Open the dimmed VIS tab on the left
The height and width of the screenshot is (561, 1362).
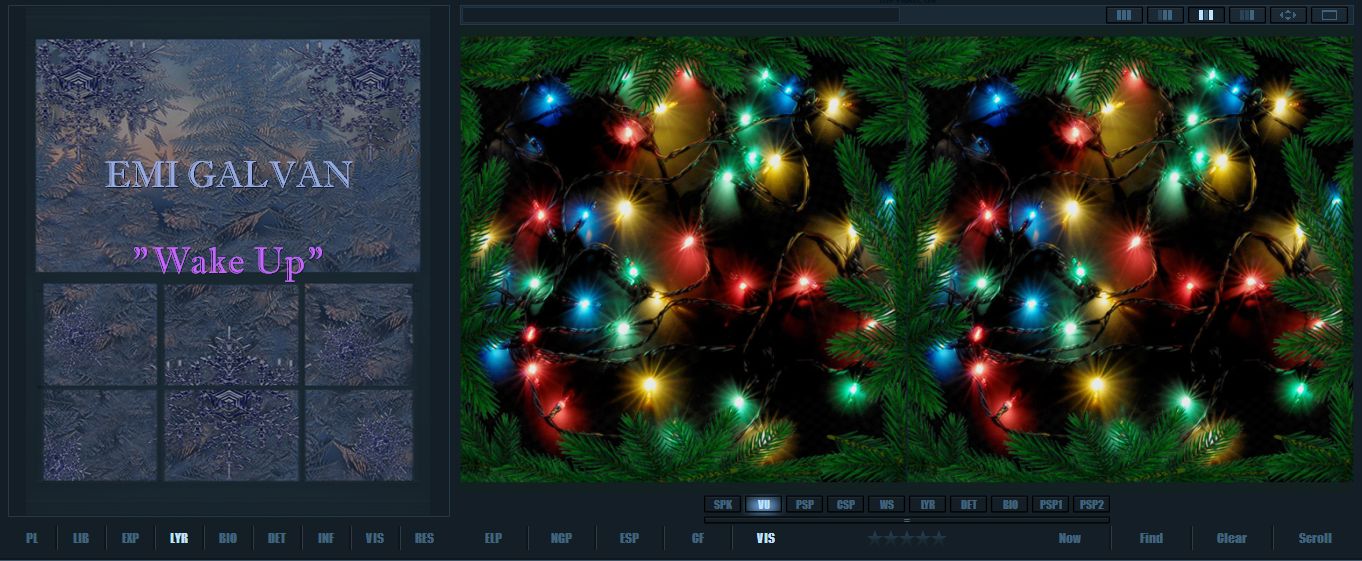(375, 538)
